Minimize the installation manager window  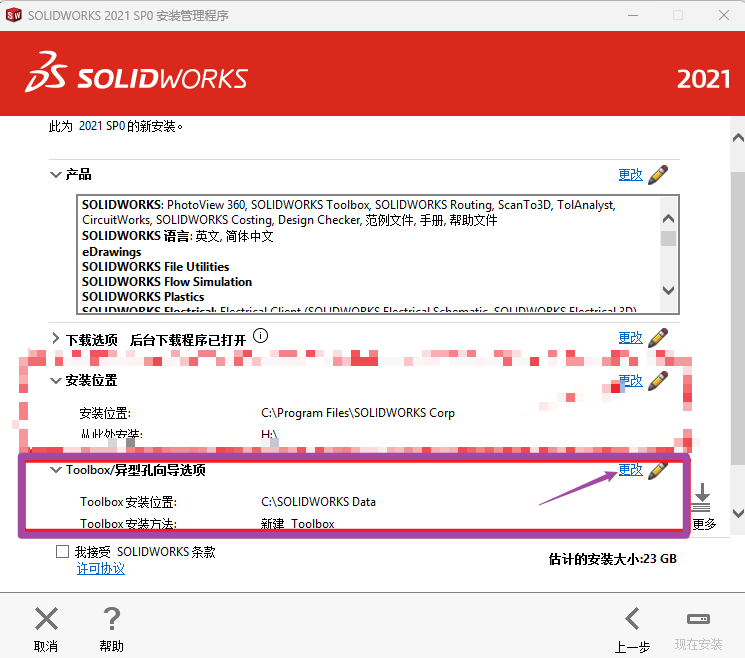pos(632,15)
